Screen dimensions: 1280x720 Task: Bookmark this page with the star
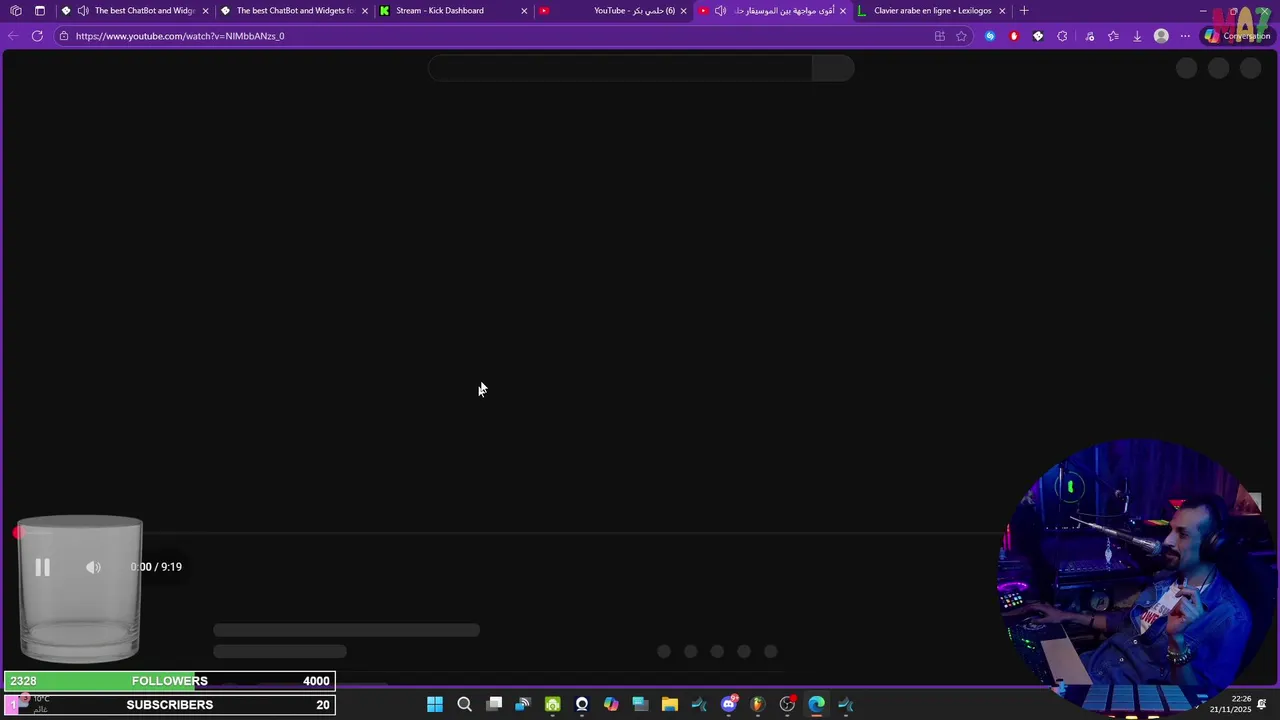click(x=961, y=36)
